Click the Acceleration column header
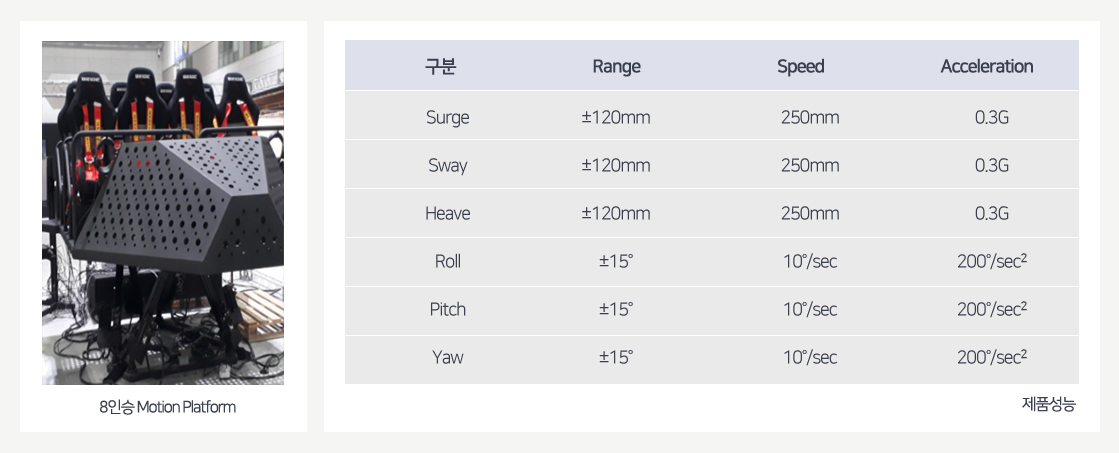 987,67
